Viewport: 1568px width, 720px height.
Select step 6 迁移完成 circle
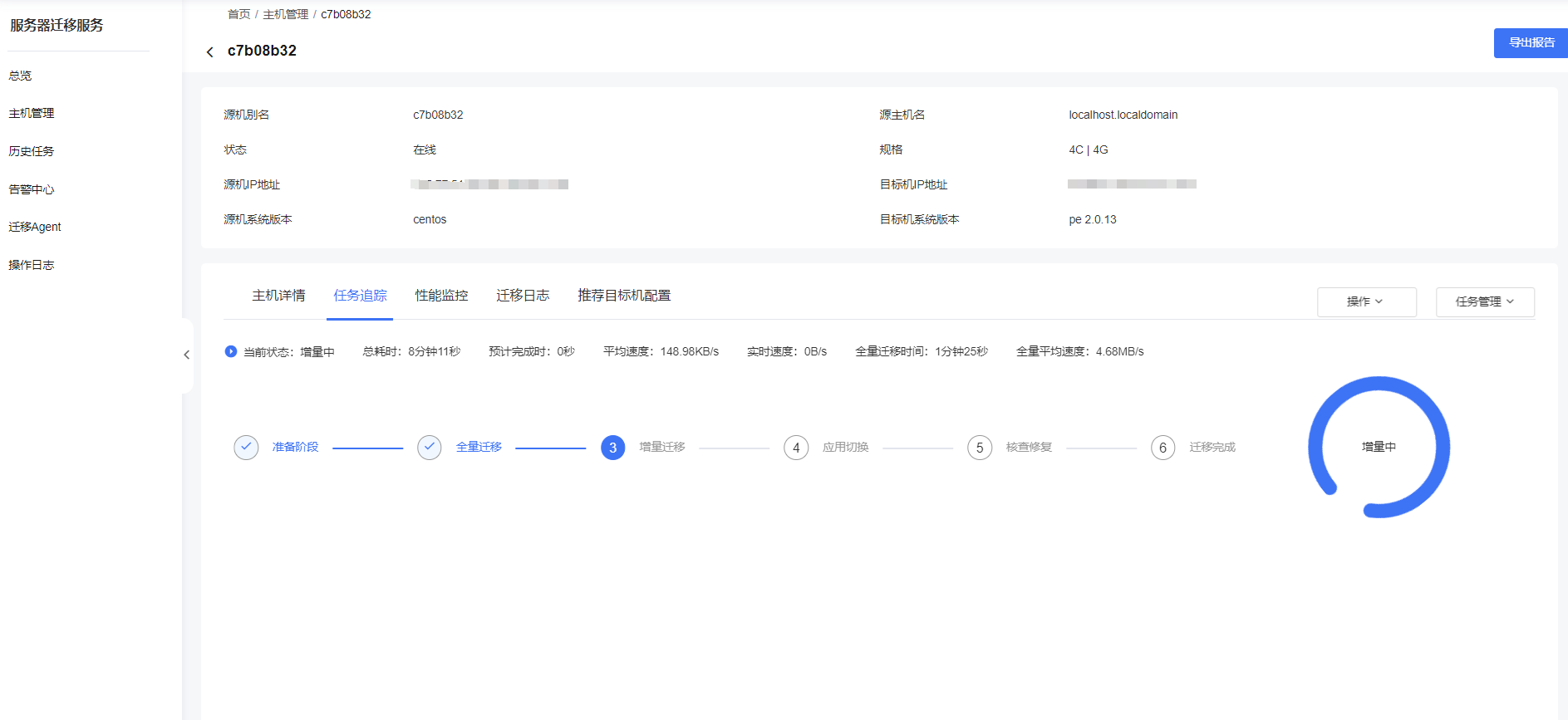pos(1162,448)
